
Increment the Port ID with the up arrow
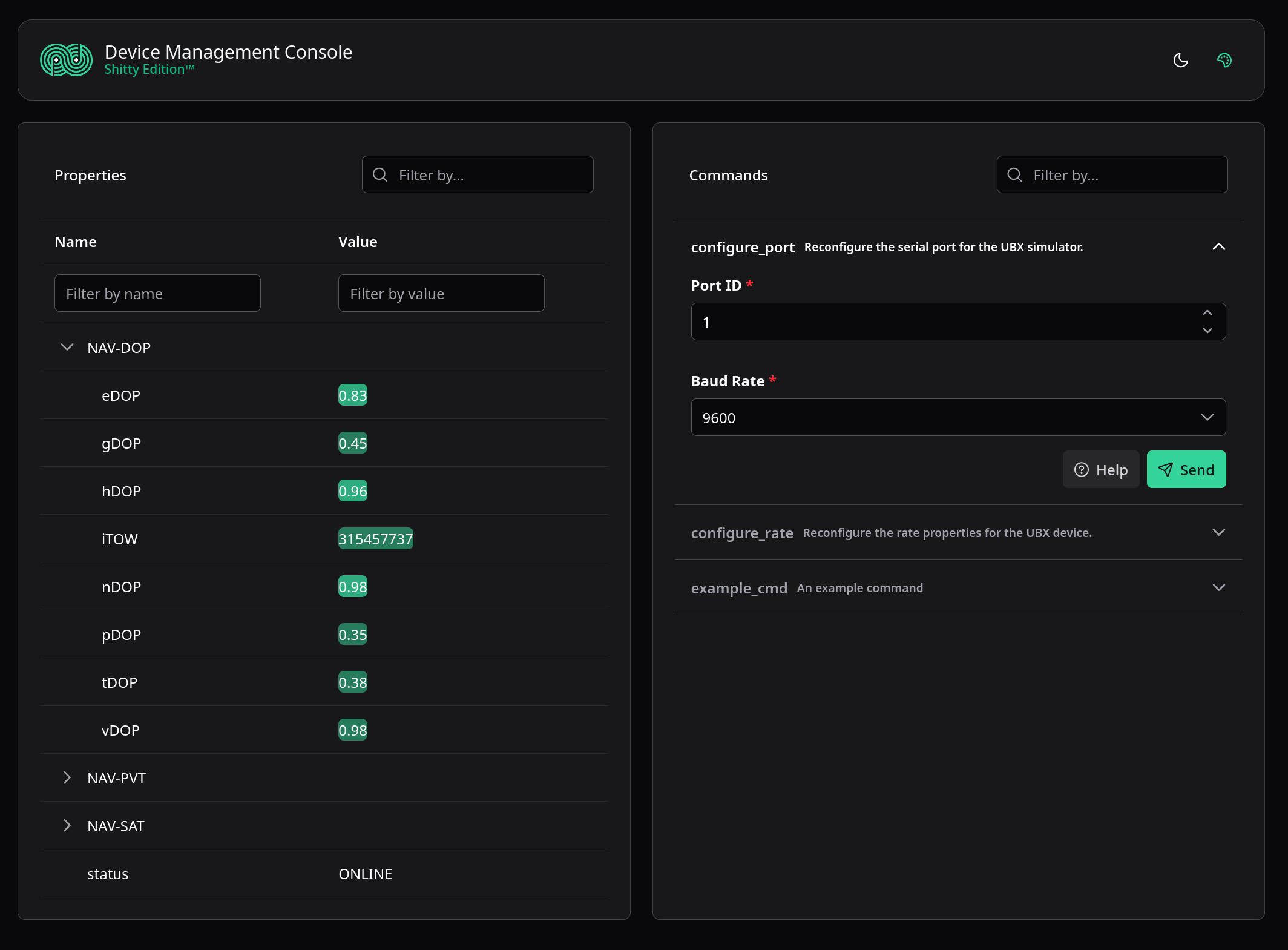1207,313
